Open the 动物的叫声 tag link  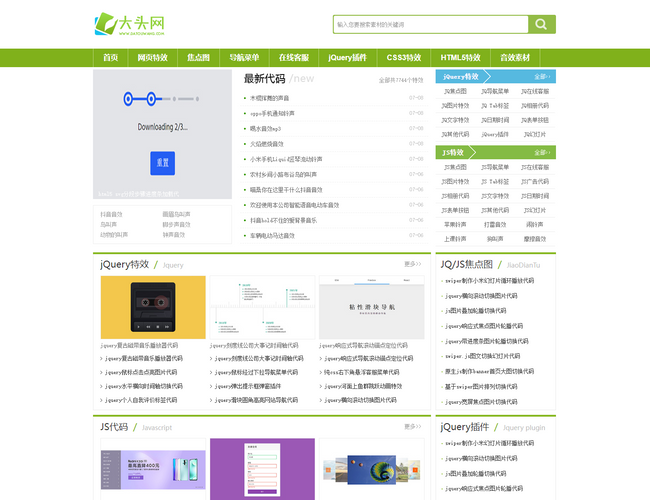point(114,235)
